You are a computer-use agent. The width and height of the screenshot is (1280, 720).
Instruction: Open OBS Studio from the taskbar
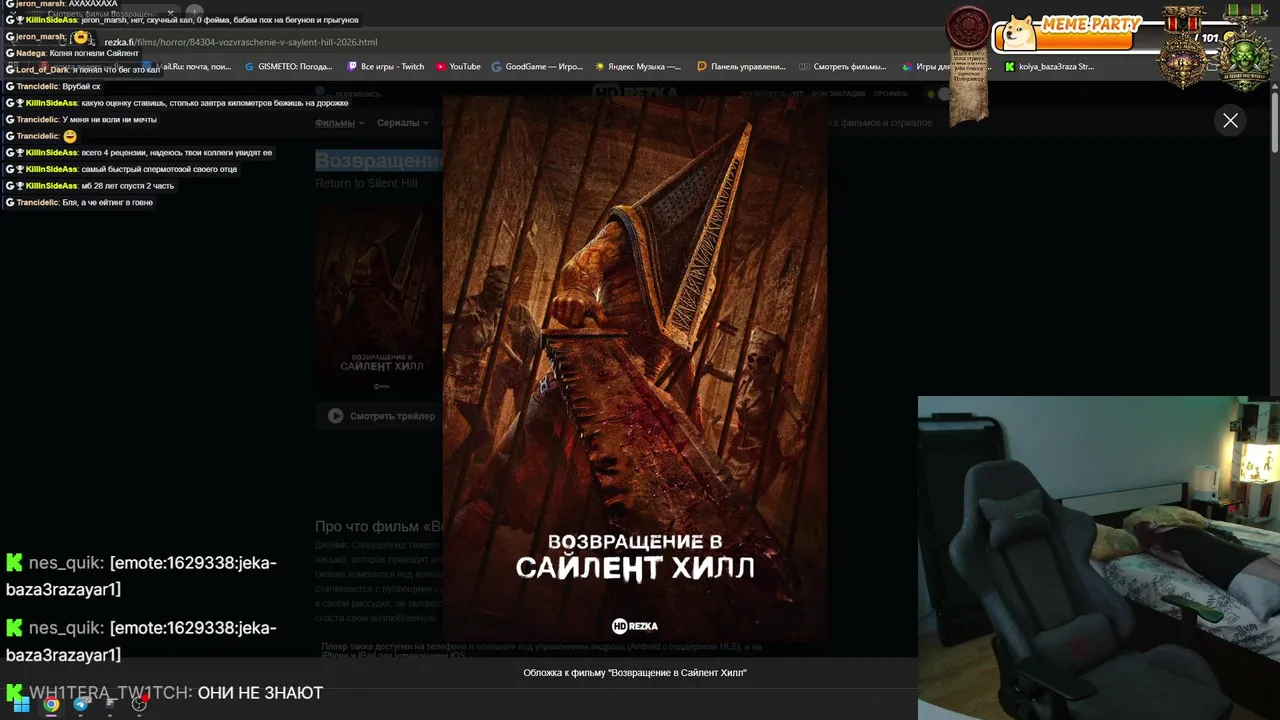click(139, 704)
